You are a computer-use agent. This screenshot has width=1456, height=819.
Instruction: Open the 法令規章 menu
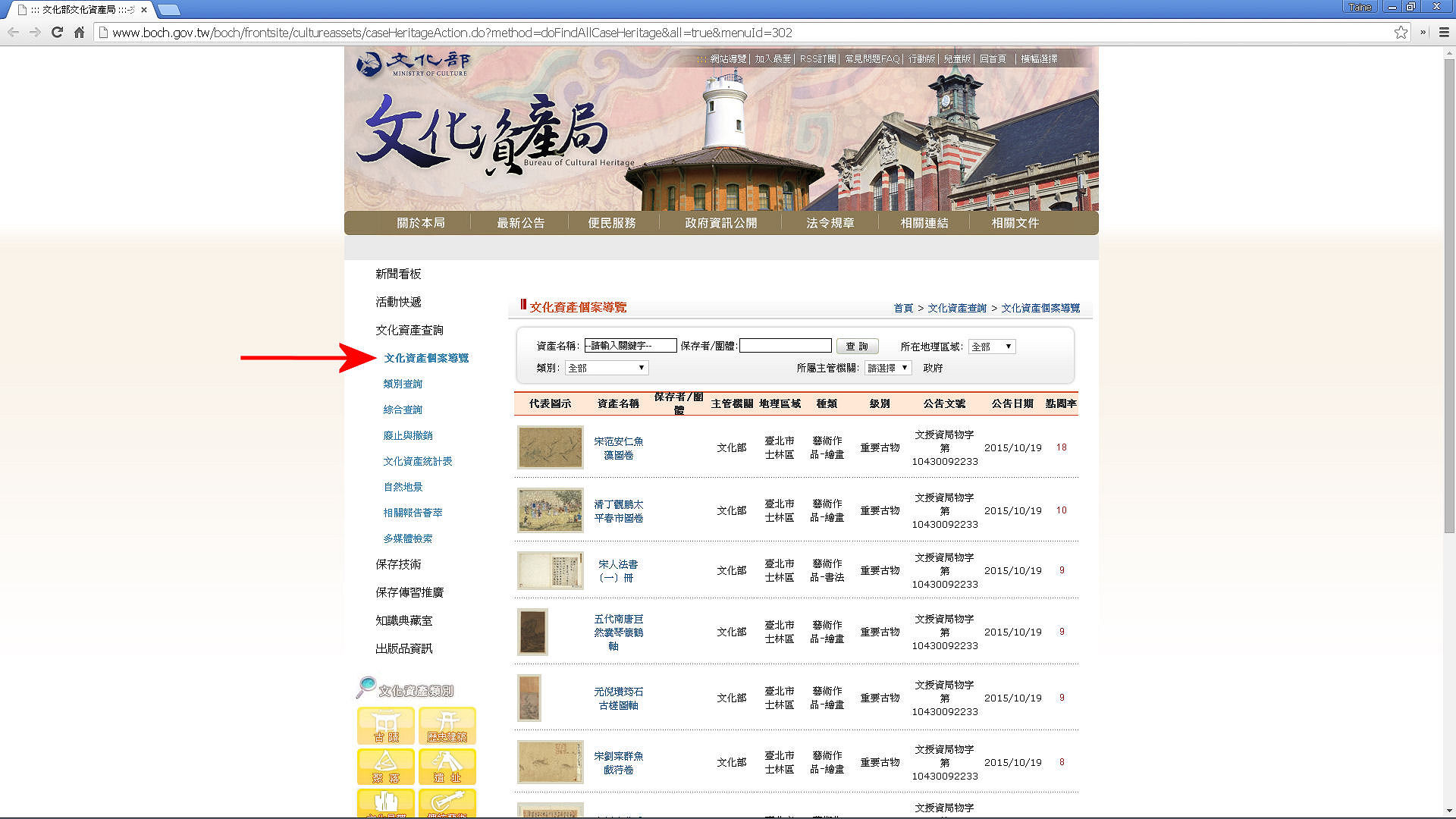pyautogui.click(x=830, y=223)
